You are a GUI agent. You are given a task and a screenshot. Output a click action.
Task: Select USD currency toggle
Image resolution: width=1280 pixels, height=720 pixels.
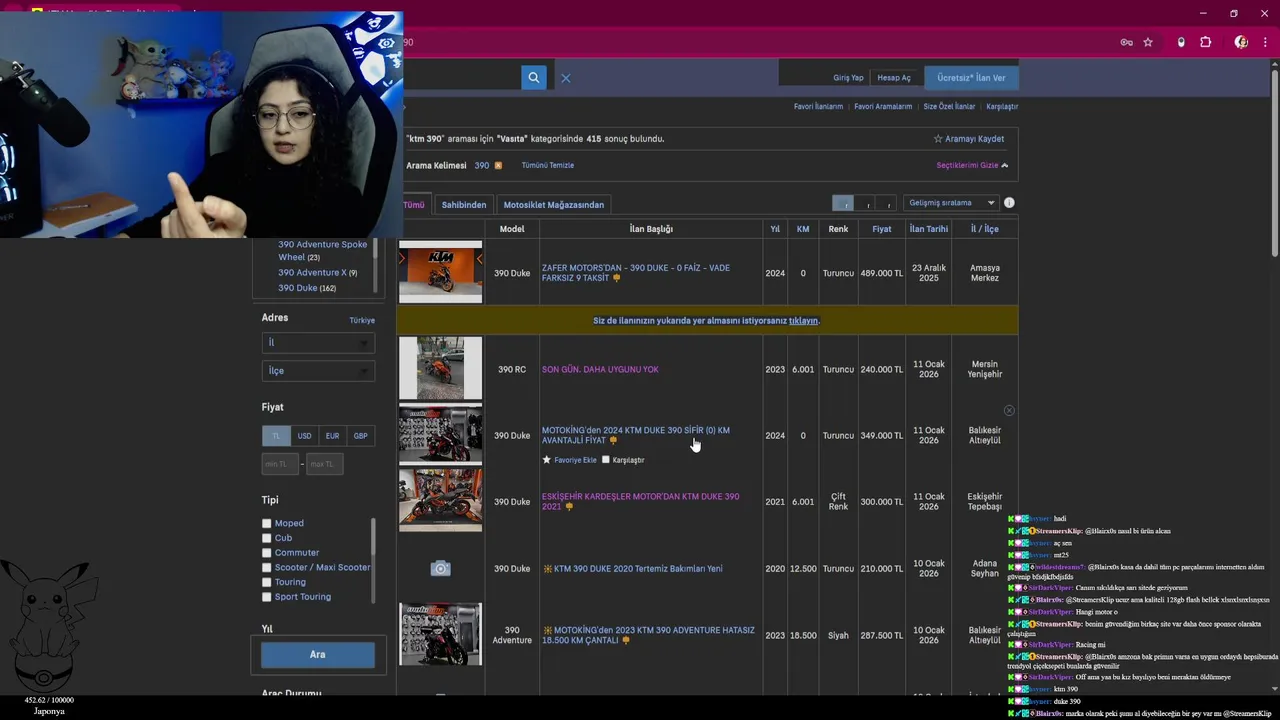tap(304, 436)
